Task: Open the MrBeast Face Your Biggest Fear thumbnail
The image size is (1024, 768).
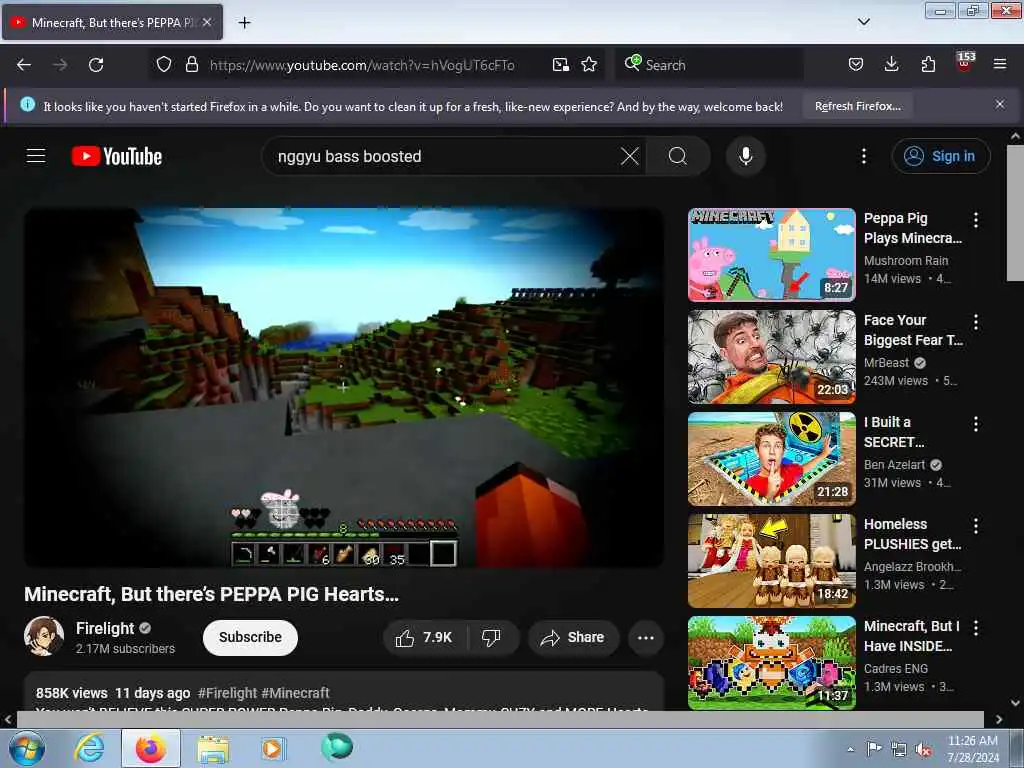Action: click(x=771, y=357)
